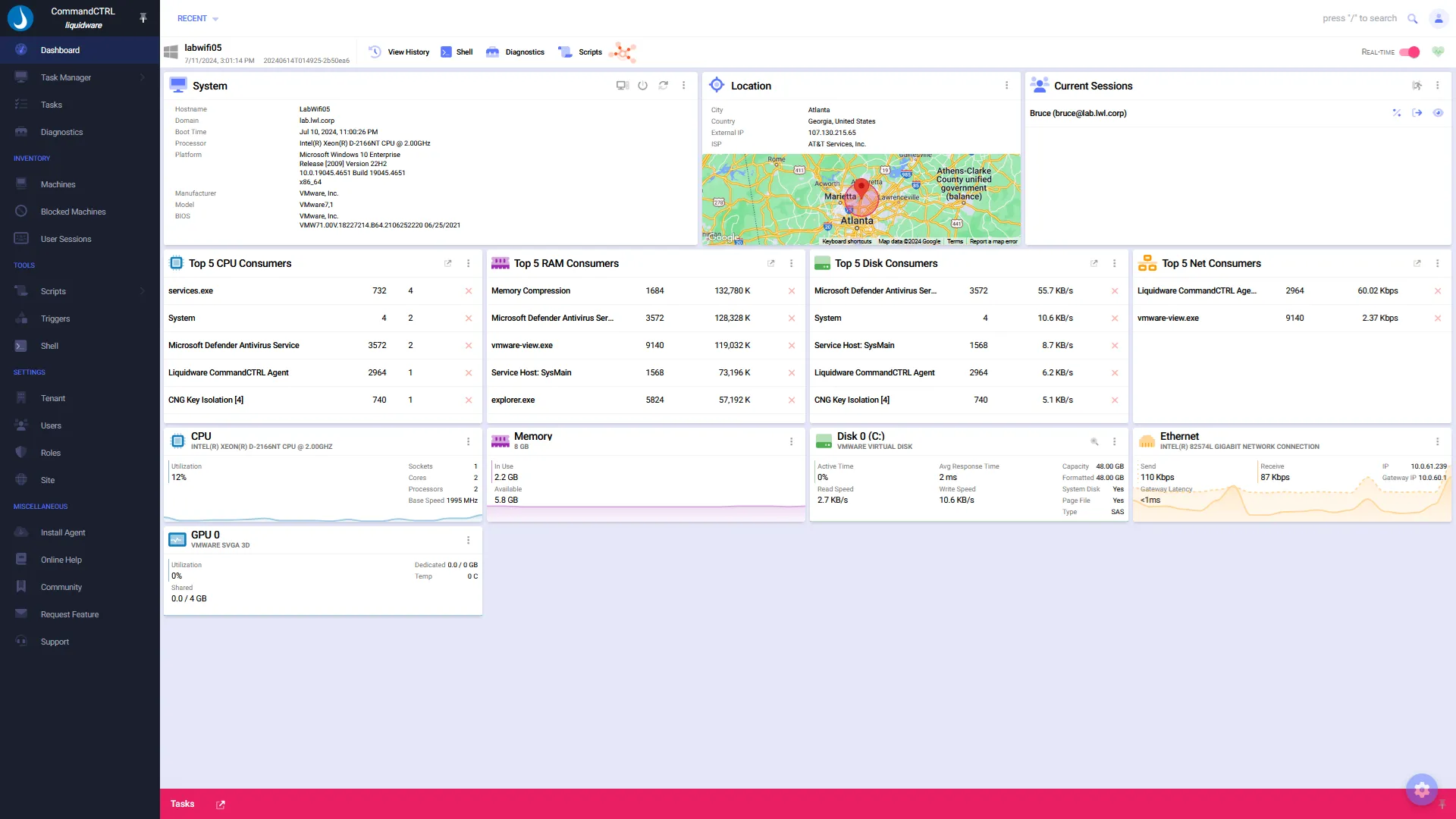Toggle the Real-Time switch
This screenshot has height=819, width=1456.
click(1410, 52)
